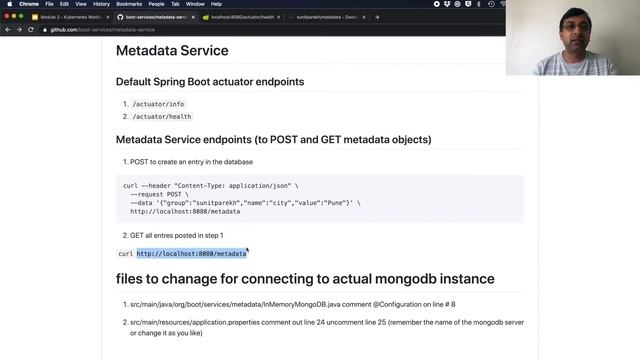Click the --request POST line

pos(159,194)
